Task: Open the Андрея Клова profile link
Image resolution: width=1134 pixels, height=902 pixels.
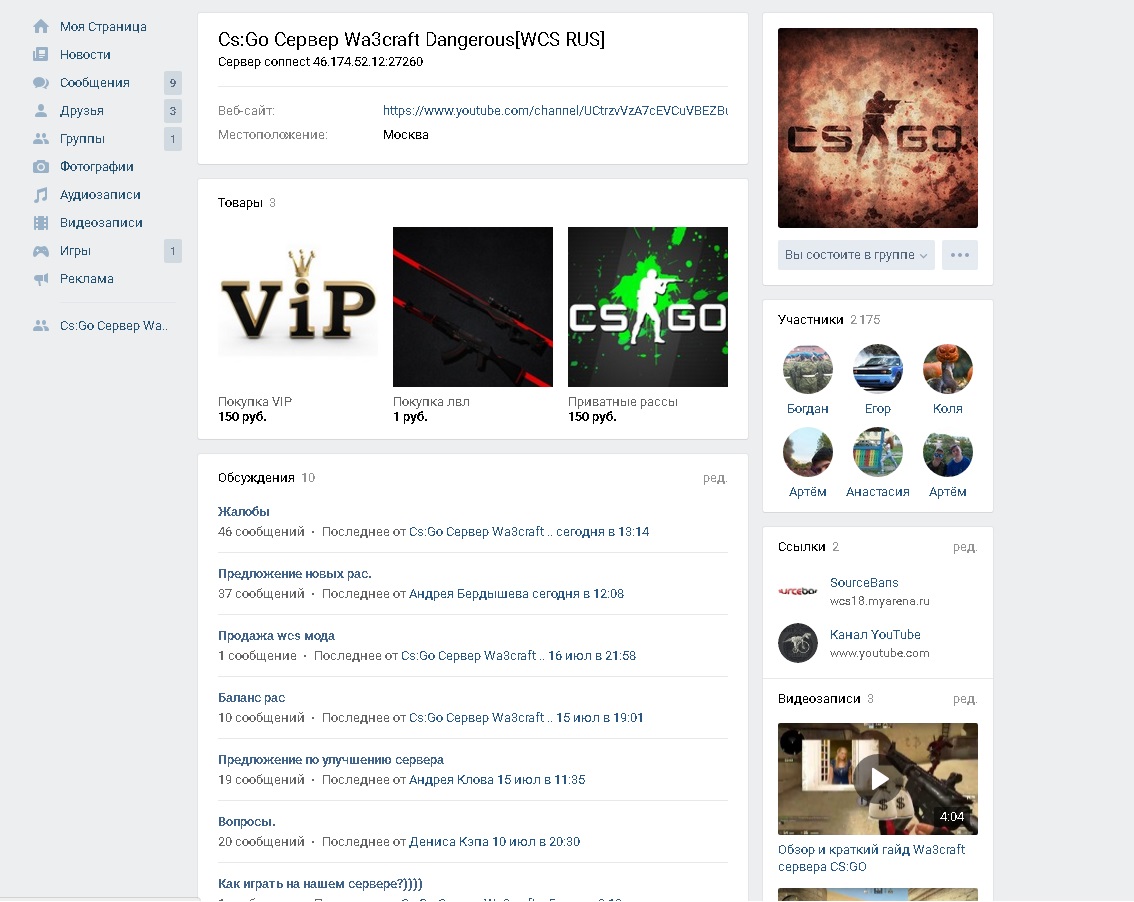Action: pos(451,780)
